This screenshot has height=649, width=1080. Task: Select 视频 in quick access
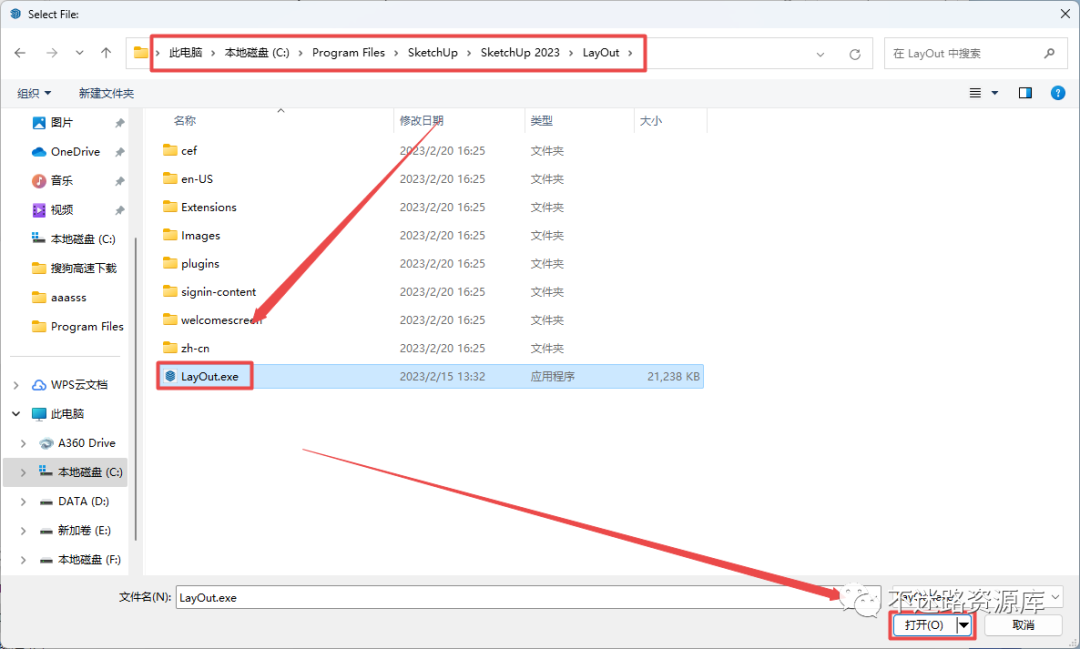62,209
